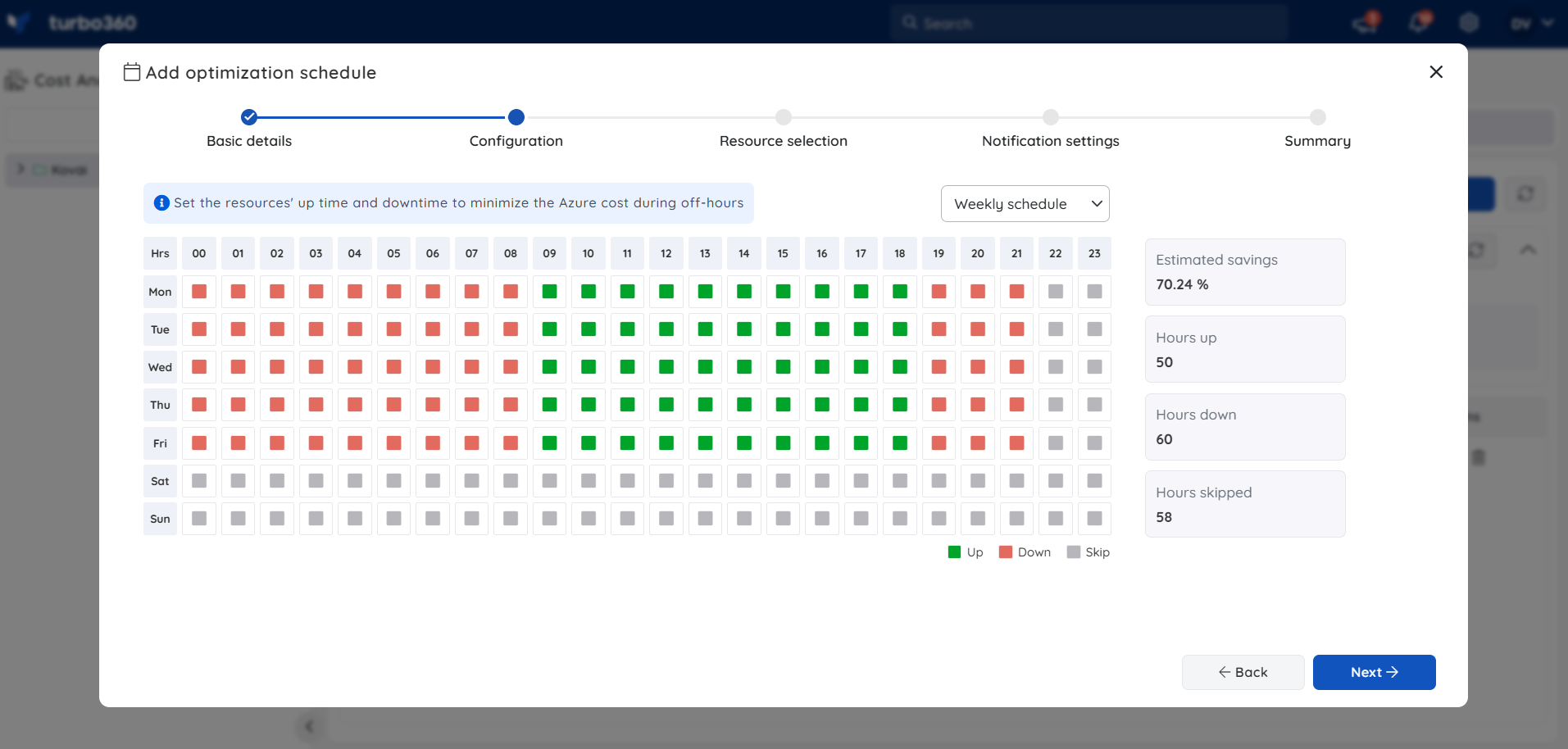Toggle Monday 00 hour cell
1568x749 pixels.
click(199, 292)
